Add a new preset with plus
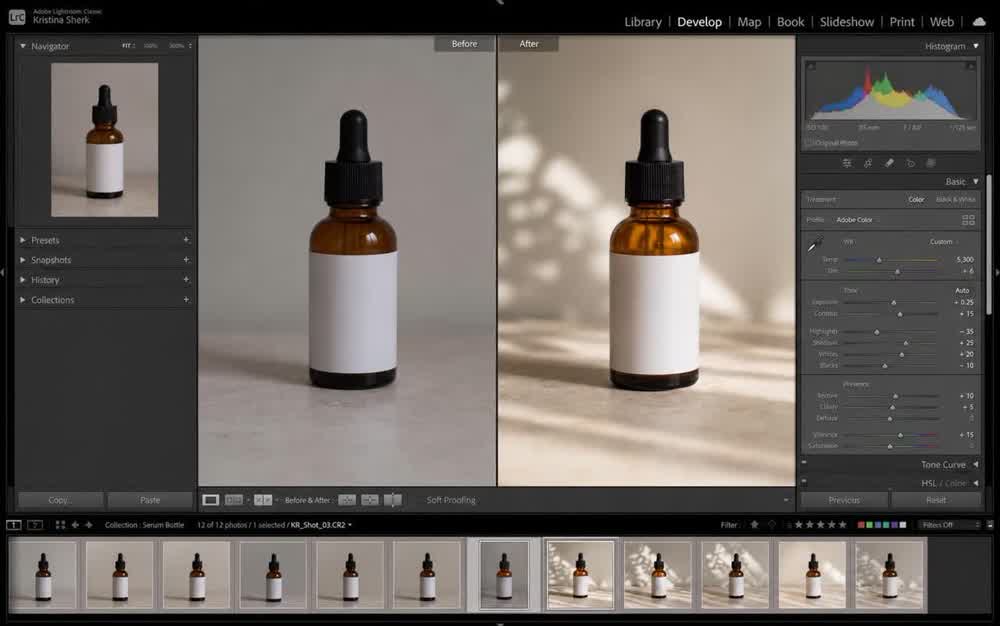This screenshot has height=626, width=1000. click(x=186, y=240)
